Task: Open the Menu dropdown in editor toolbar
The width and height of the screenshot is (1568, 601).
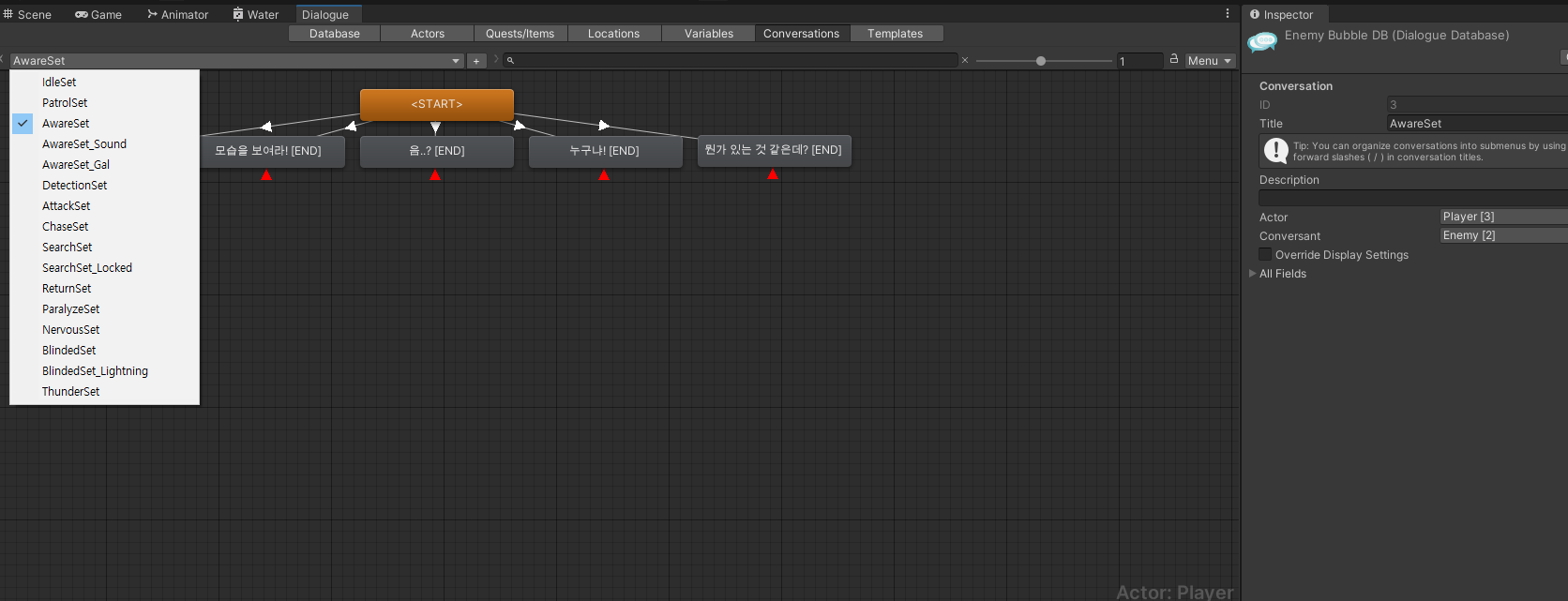Action: [x=1210, y=61]
